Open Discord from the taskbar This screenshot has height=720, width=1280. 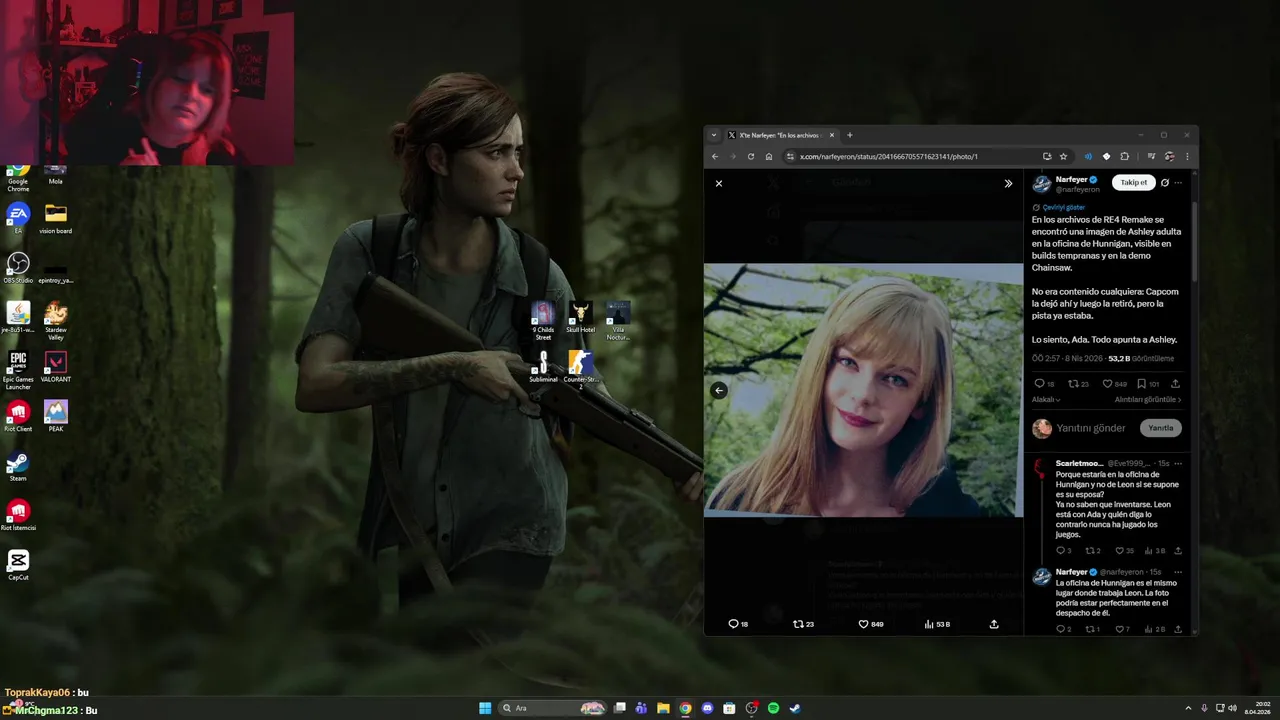tap(708, 708)
